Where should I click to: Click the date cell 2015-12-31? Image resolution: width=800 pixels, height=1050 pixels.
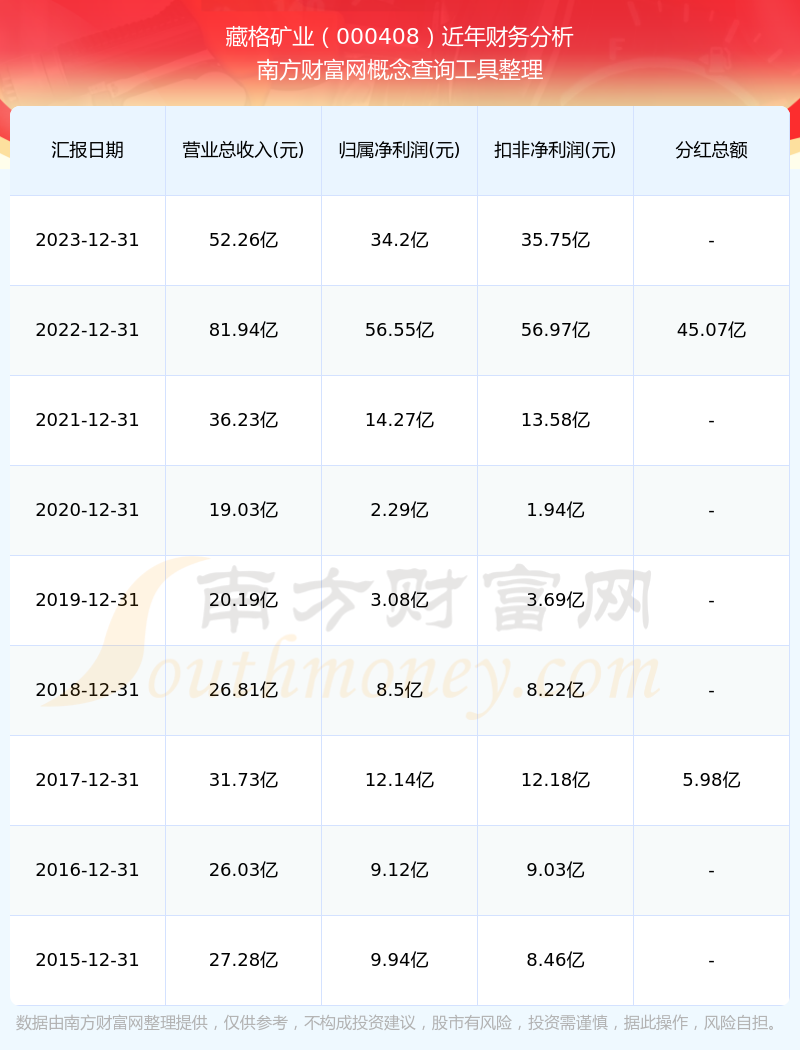[88, 960]
